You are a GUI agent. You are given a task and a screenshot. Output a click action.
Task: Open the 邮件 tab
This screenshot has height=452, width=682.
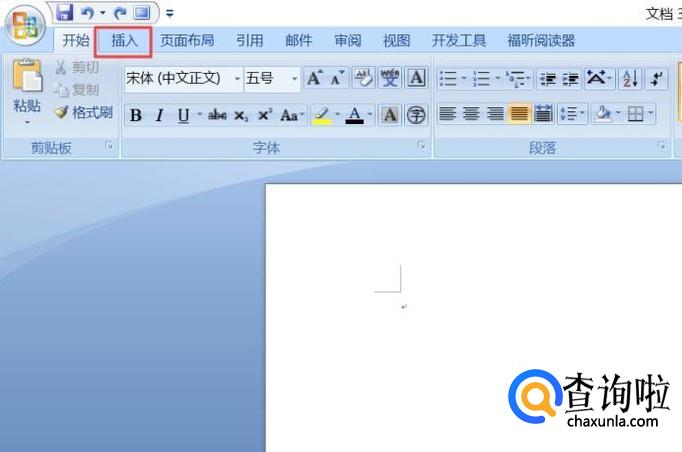pyautogui.click(x=299, y=40)
